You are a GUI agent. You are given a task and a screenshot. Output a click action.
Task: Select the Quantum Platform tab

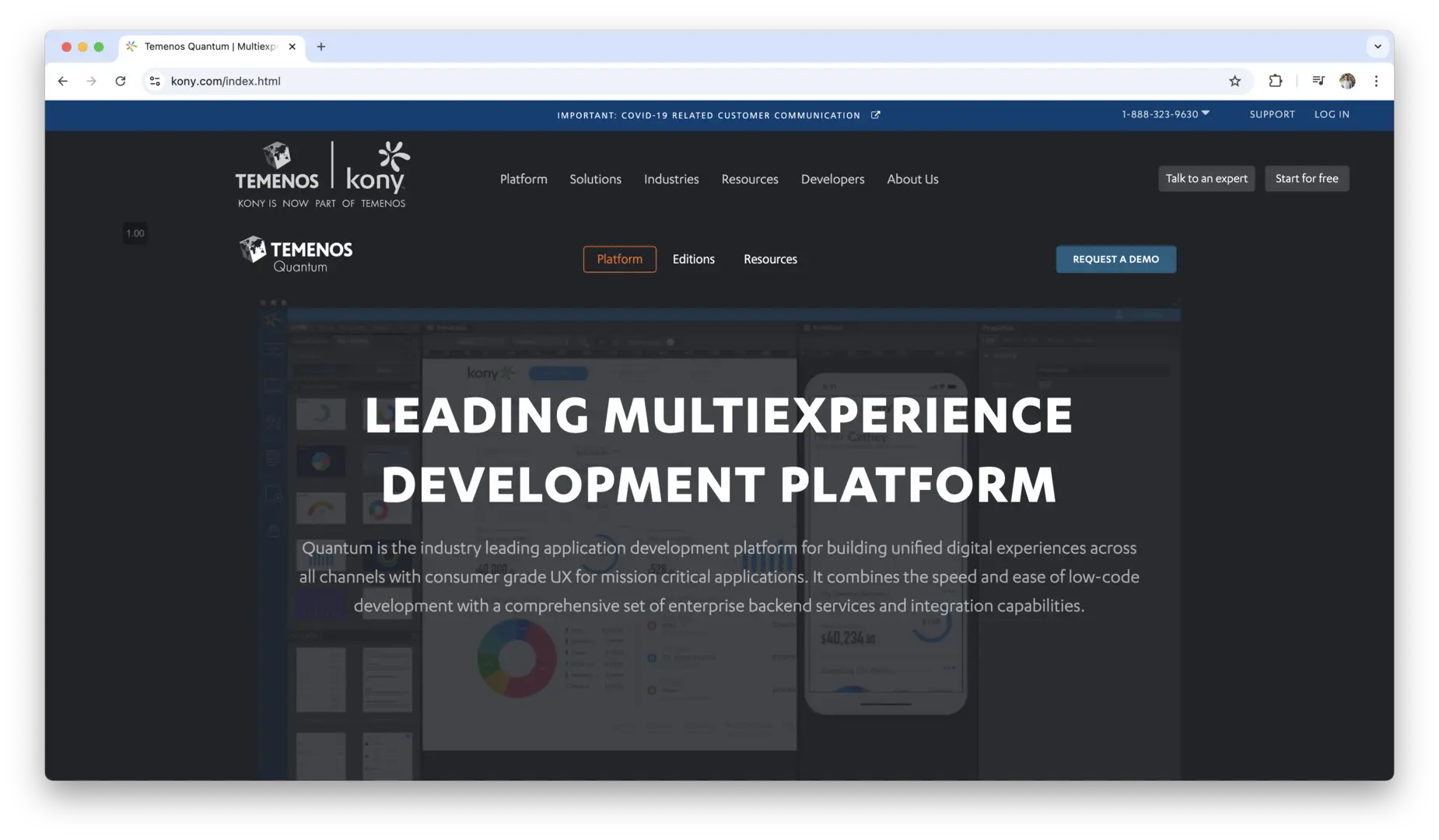pyautogui.click(x=619, y=259)
